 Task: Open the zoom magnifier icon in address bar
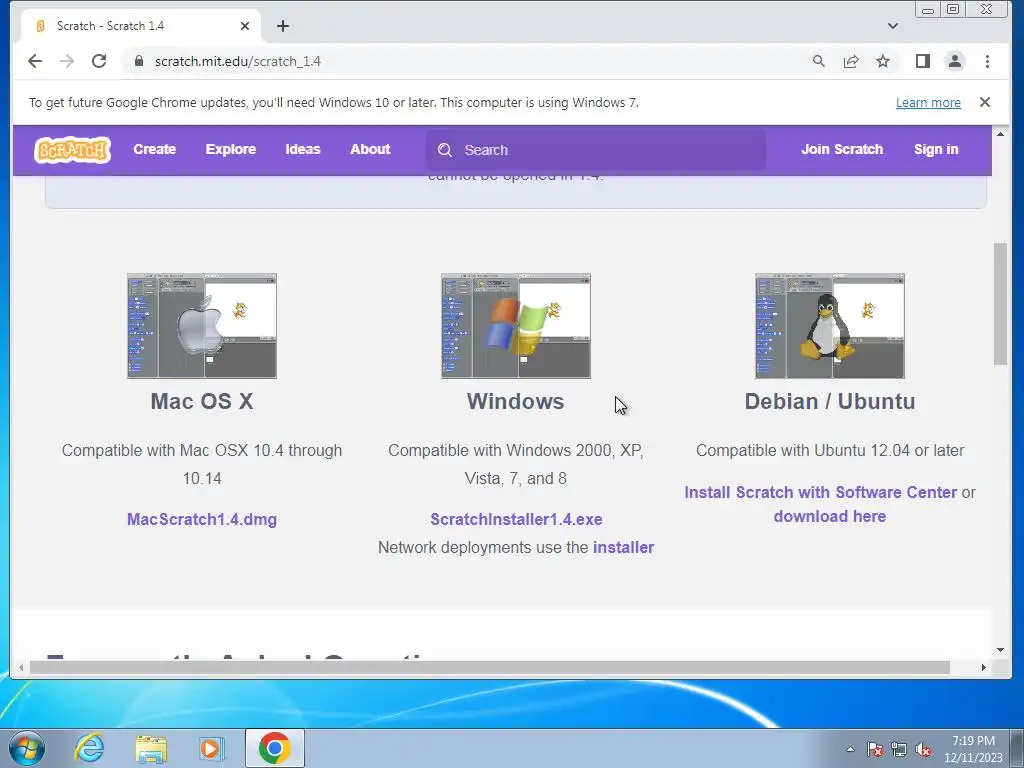click(818, 61)
